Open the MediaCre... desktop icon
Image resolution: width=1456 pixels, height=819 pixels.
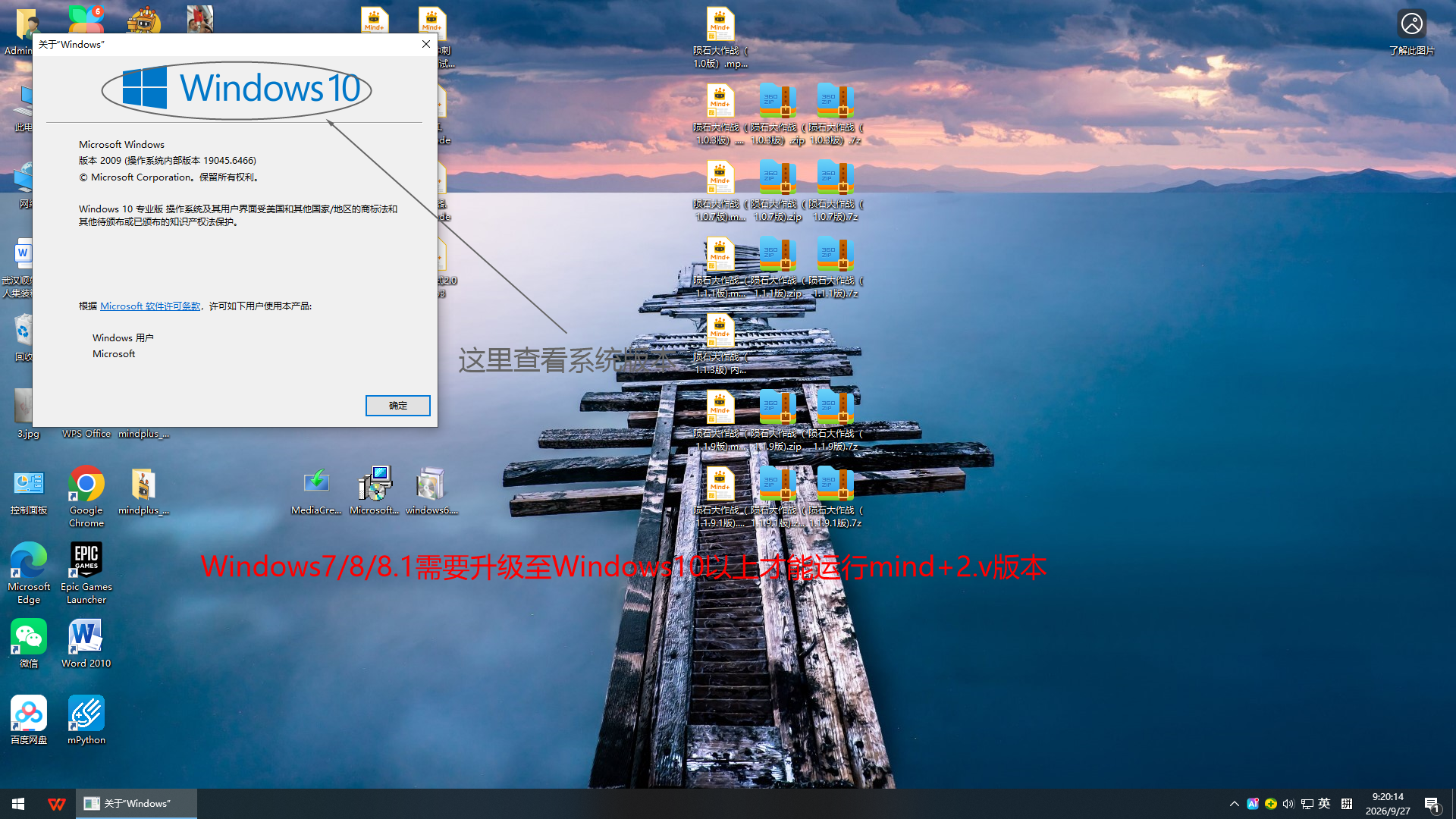pos(316,491)
